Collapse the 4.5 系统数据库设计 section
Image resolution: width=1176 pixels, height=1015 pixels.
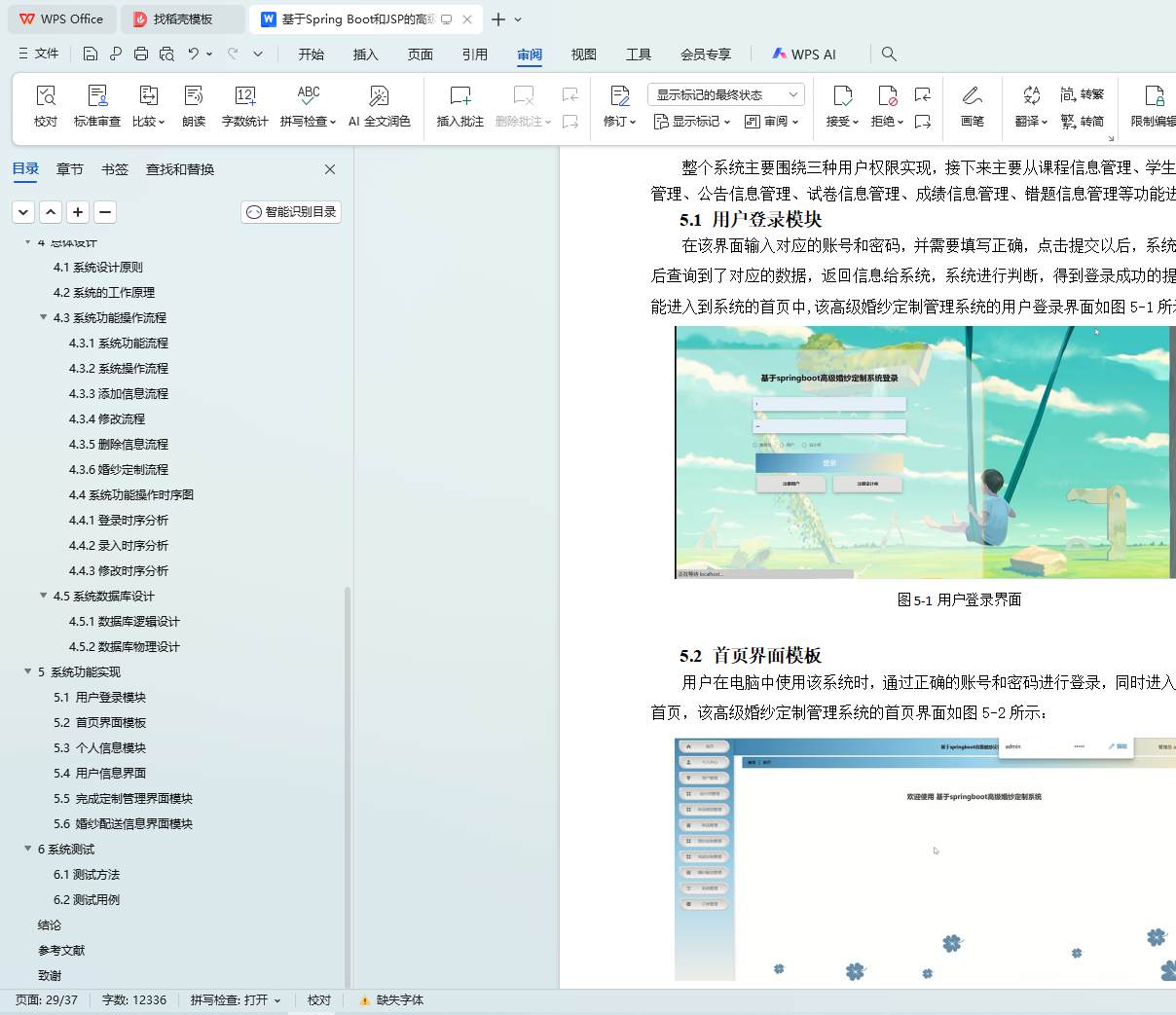point(43,596)
